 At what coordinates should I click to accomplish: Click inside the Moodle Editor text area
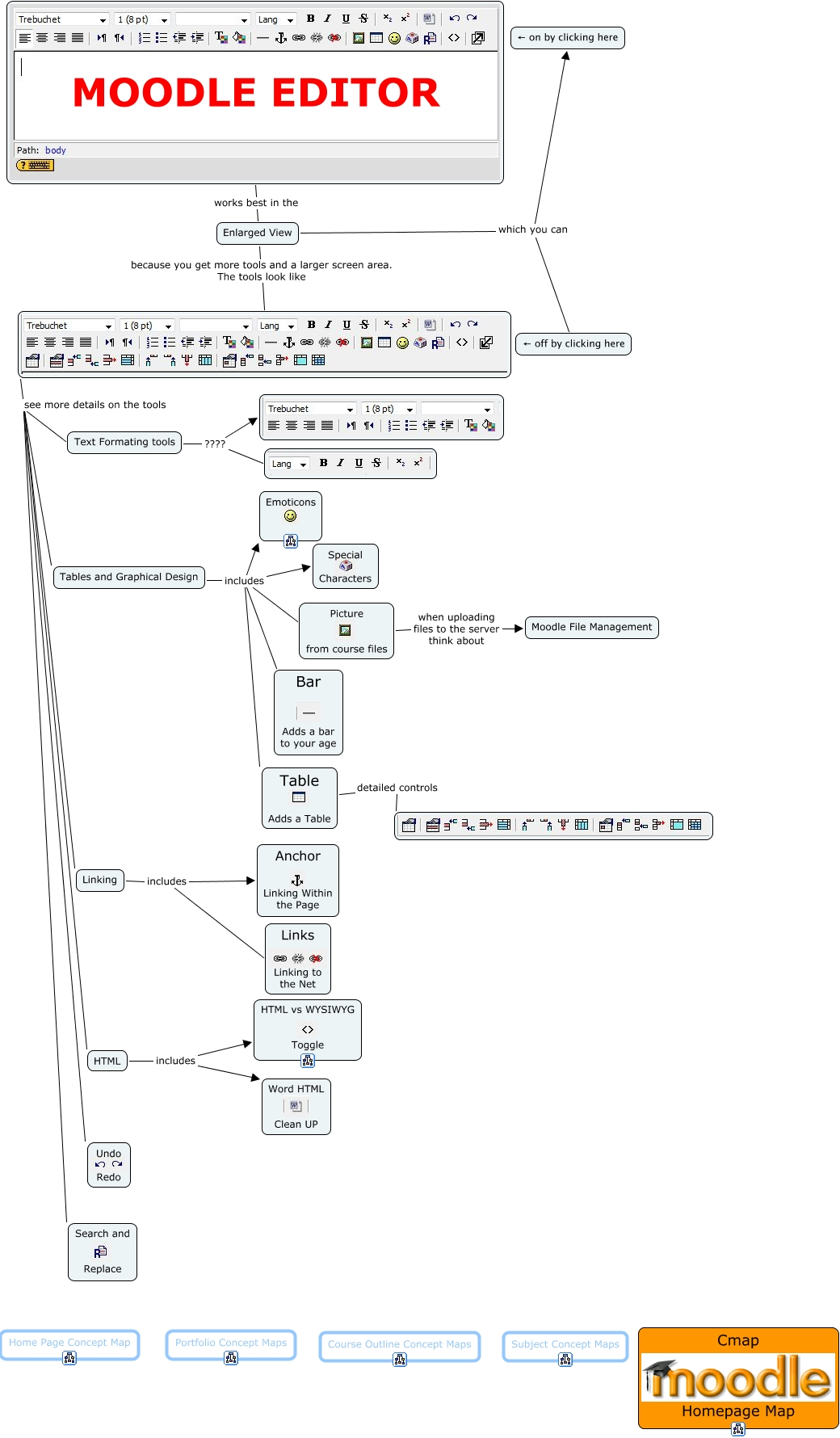[x=255, y=113]
